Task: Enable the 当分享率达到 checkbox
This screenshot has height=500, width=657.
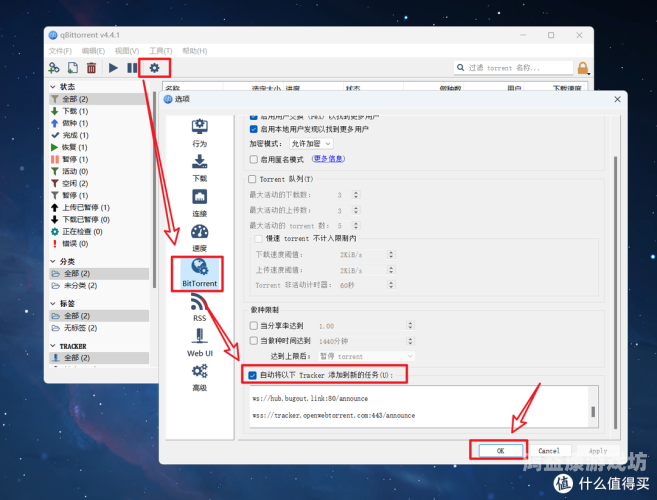Action: click(253, 326)
